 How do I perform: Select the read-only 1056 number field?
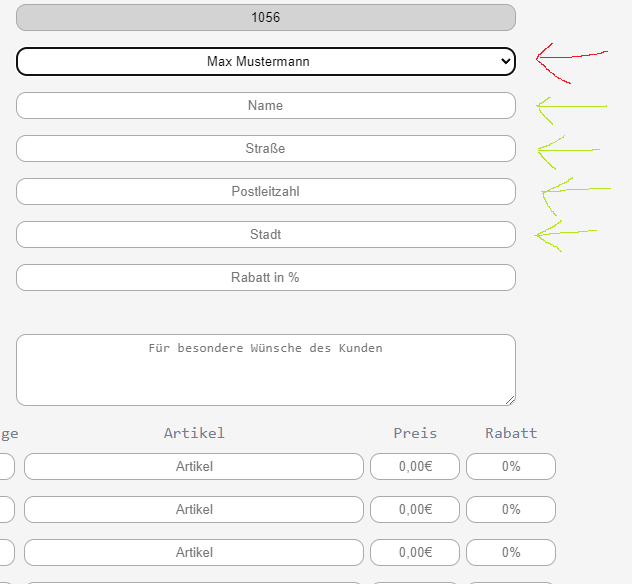(266, 17)
